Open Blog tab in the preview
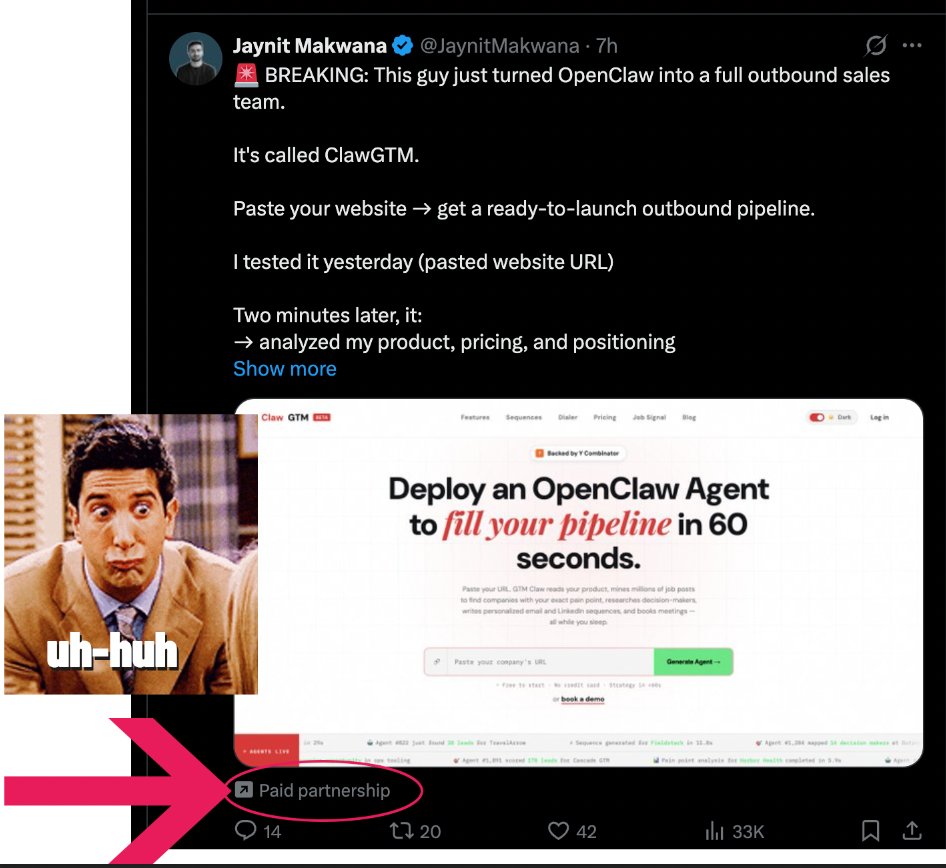The height and width of the screenshot is (868, 946). (689, 417)
